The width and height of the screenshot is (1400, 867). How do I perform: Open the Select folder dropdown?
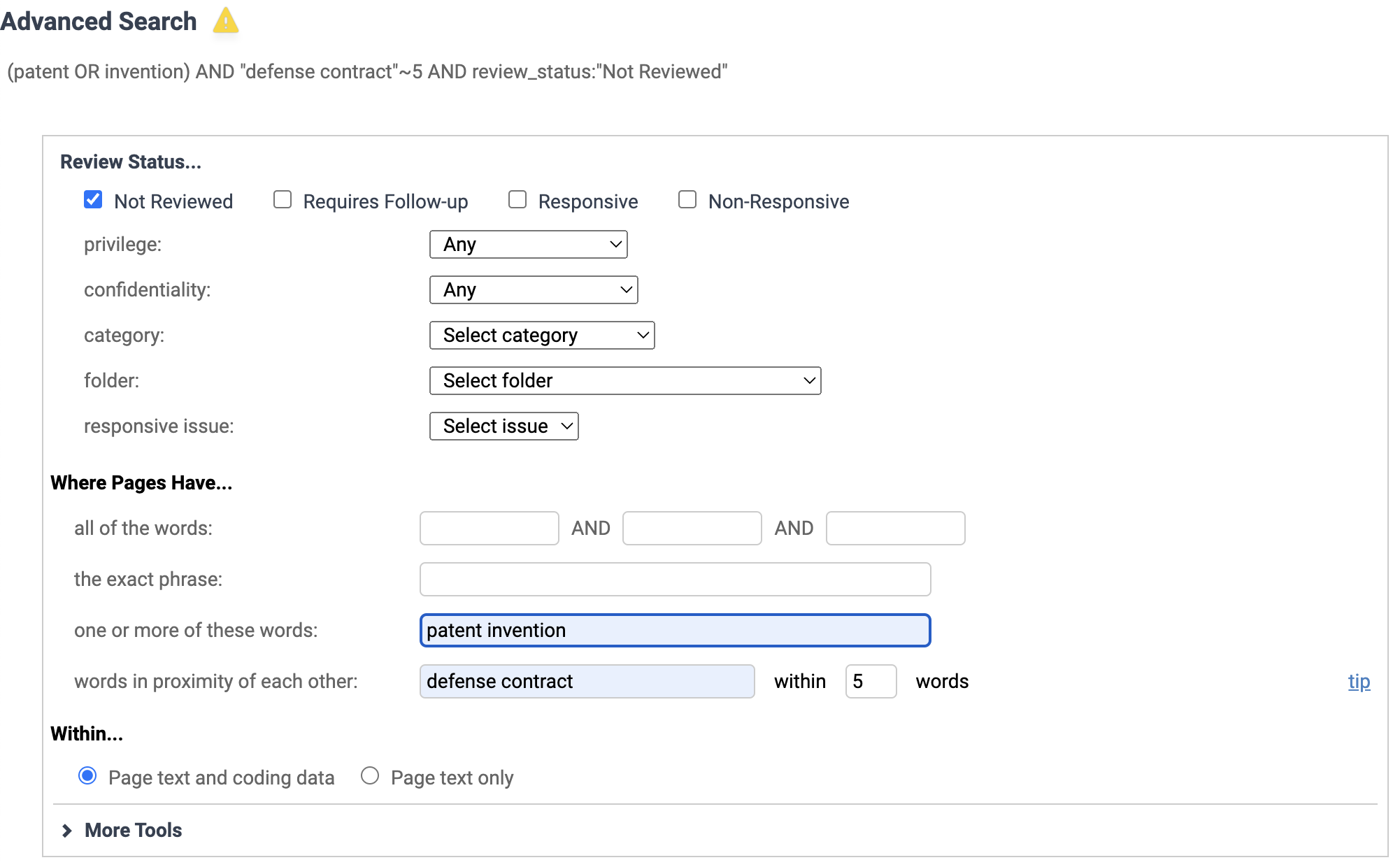624,380
